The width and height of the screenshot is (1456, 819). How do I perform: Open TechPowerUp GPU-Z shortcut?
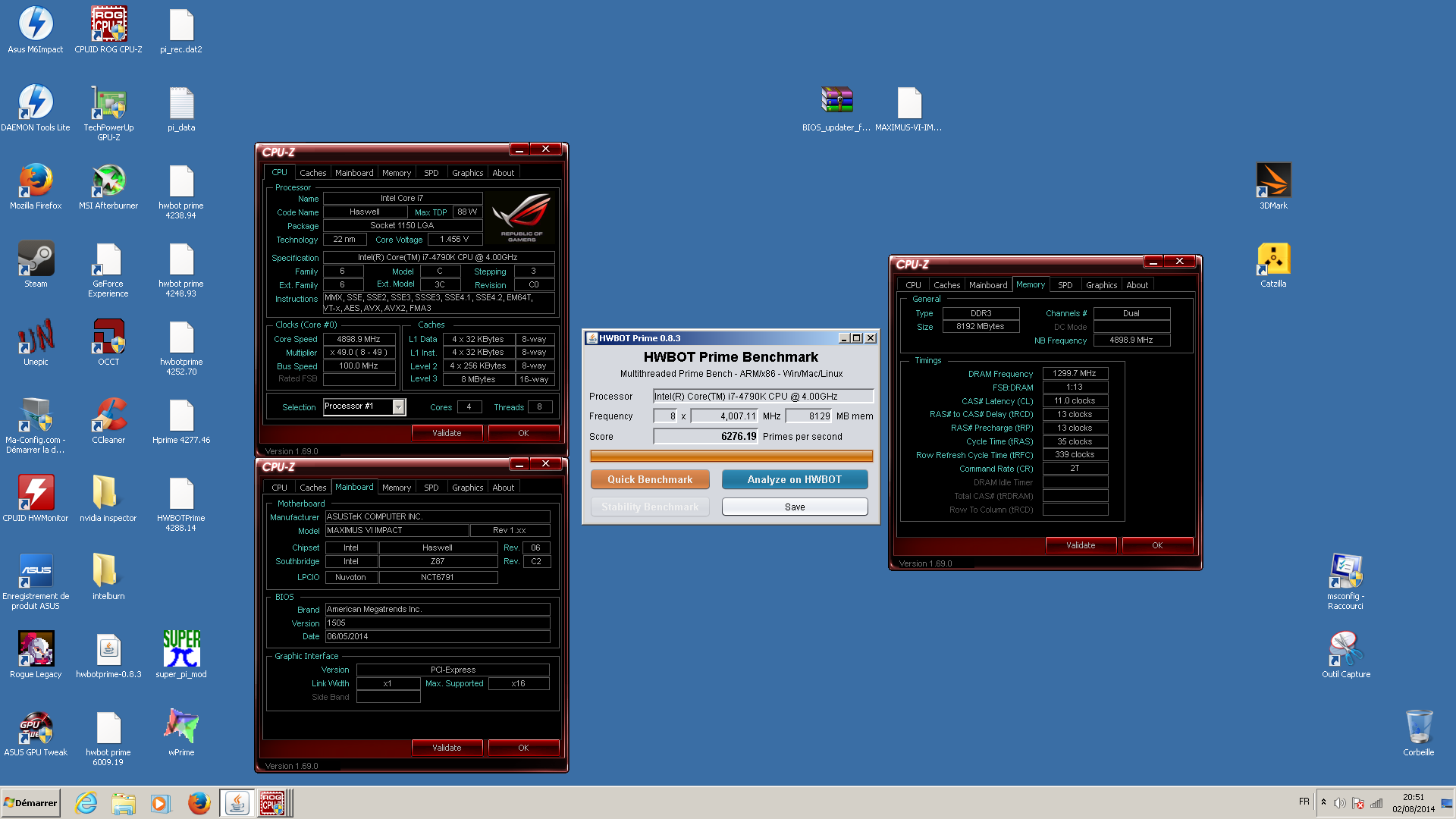pyautogui.click(x=108, y=112)
